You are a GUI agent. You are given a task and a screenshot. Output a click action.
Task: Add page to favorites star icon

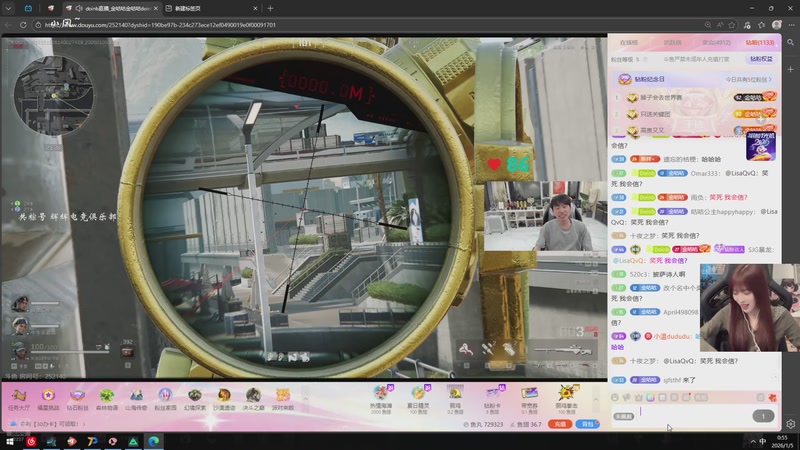pyautogui.click(x=732, y=24)
